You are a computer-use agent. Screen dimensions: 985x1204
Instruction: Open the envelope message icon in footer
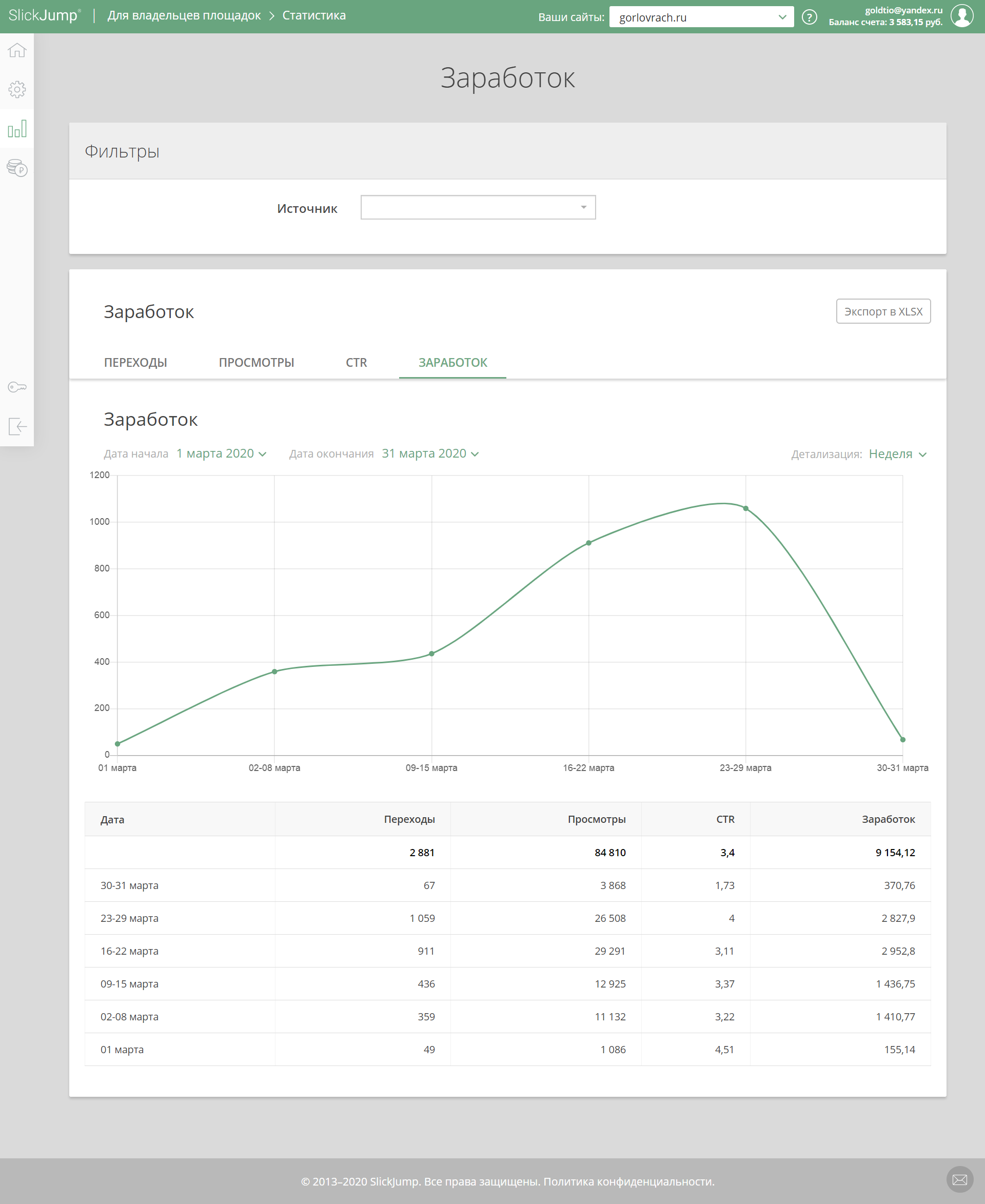click(x=960, y=1179)
